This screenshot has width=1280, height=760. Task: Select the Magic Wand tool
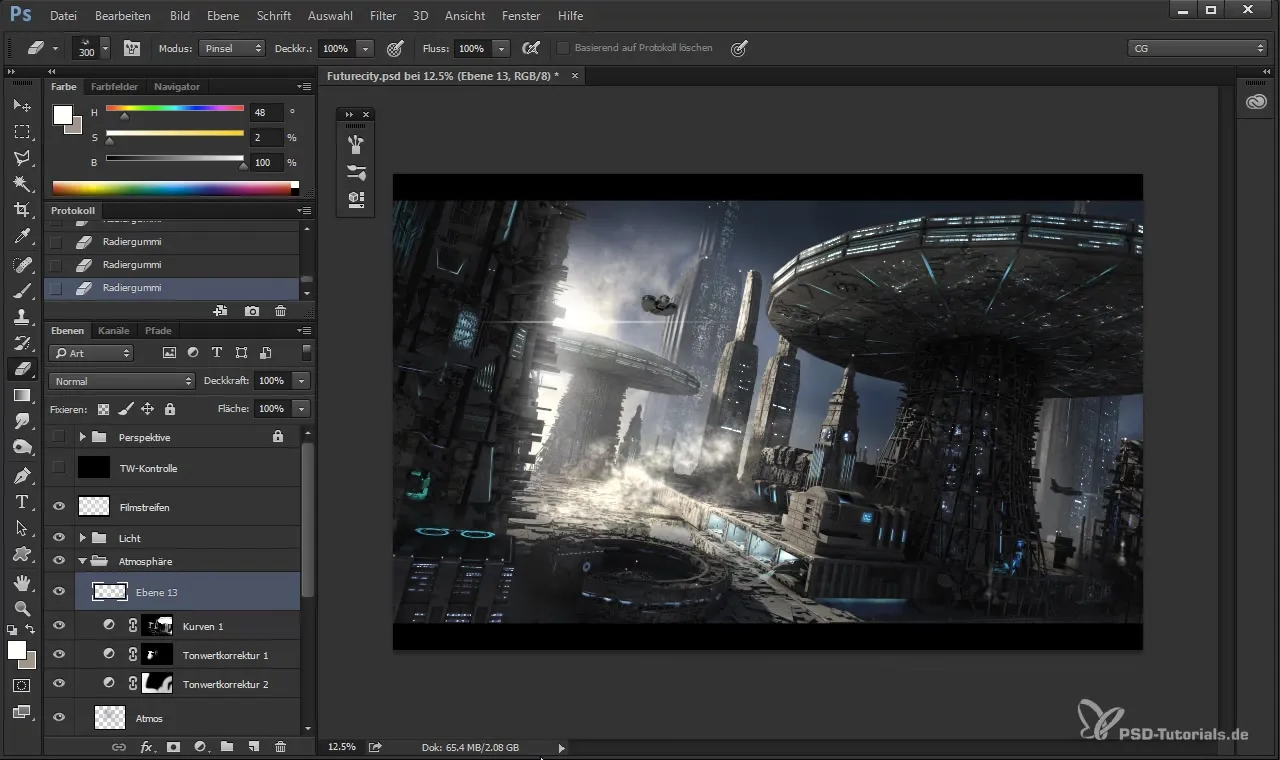pyautogui.click(x=21, y=183)
